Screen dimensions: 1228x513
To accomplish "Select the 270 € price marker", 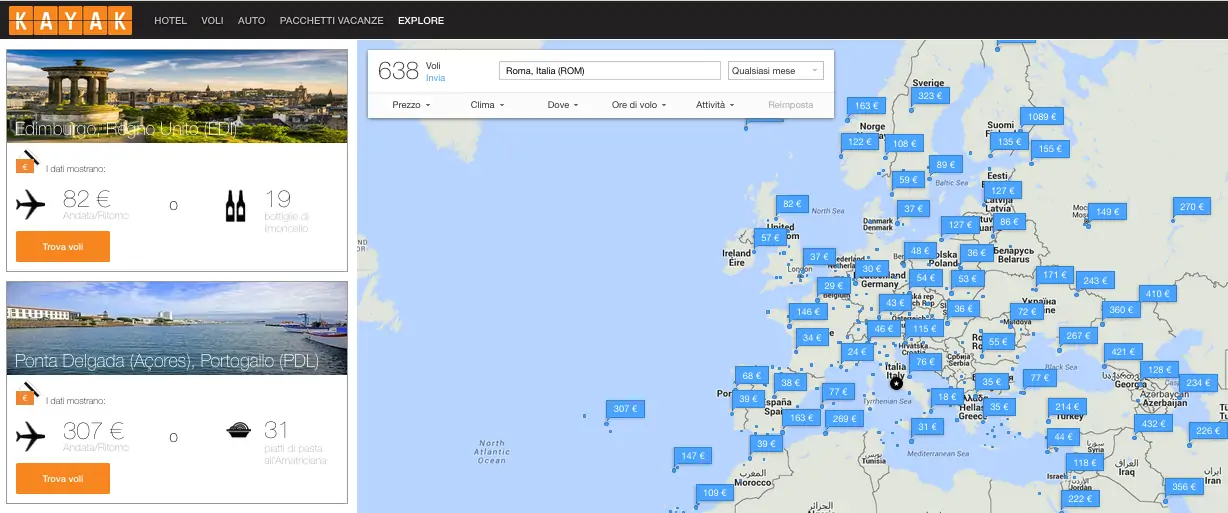I will (1190, 207).
